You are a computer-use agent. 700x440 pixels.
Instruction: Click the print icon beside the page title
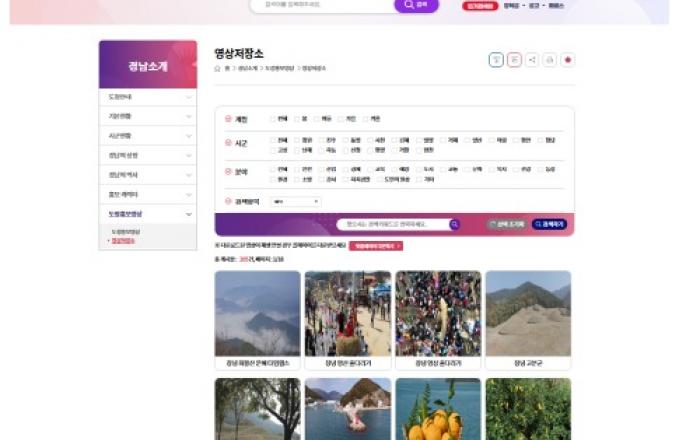tap(549, 60)
